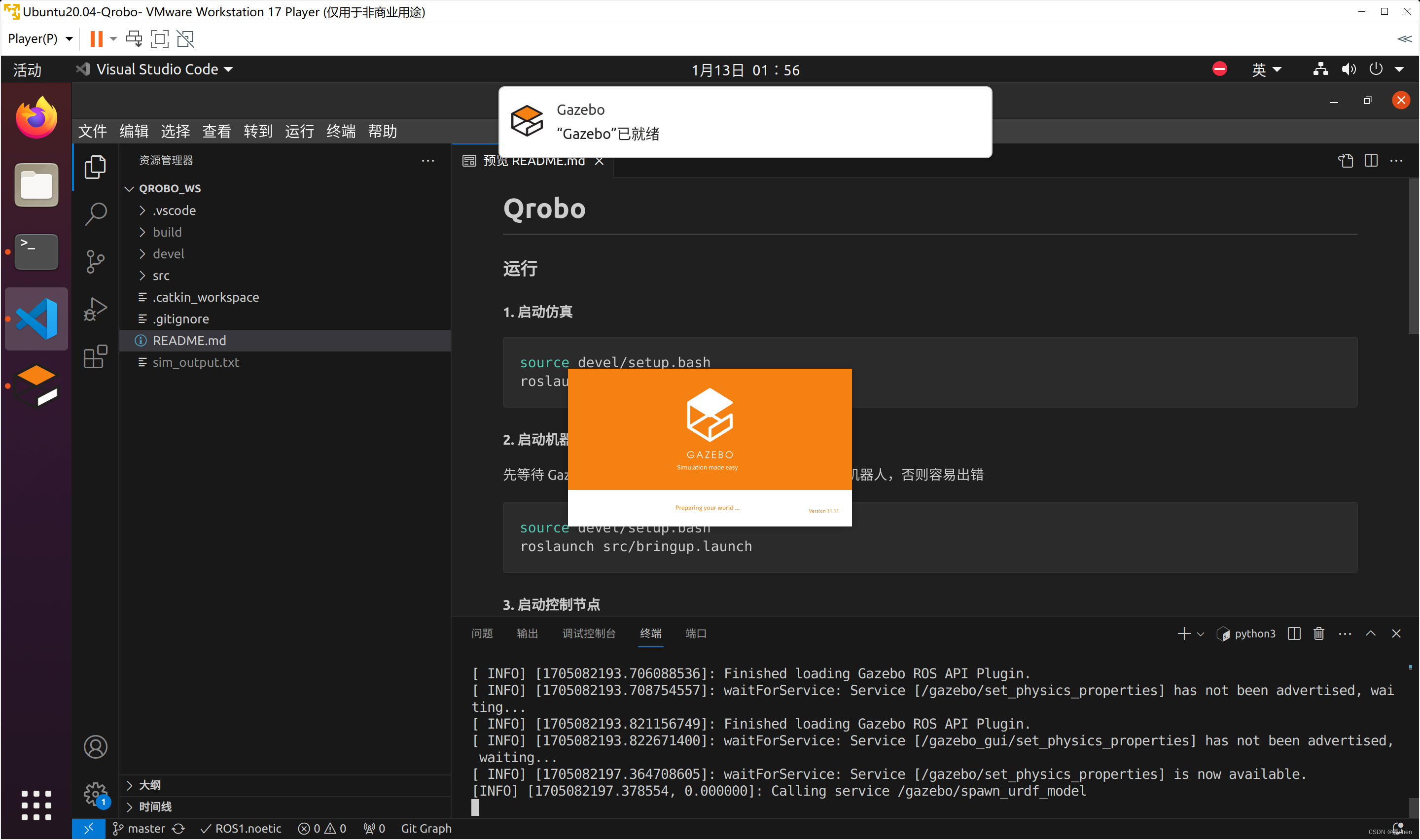Image resolution: width=1420 pixels, height=840 pixels.
Task: Select sim_output.txt in explorer
Action: [285, 362]
